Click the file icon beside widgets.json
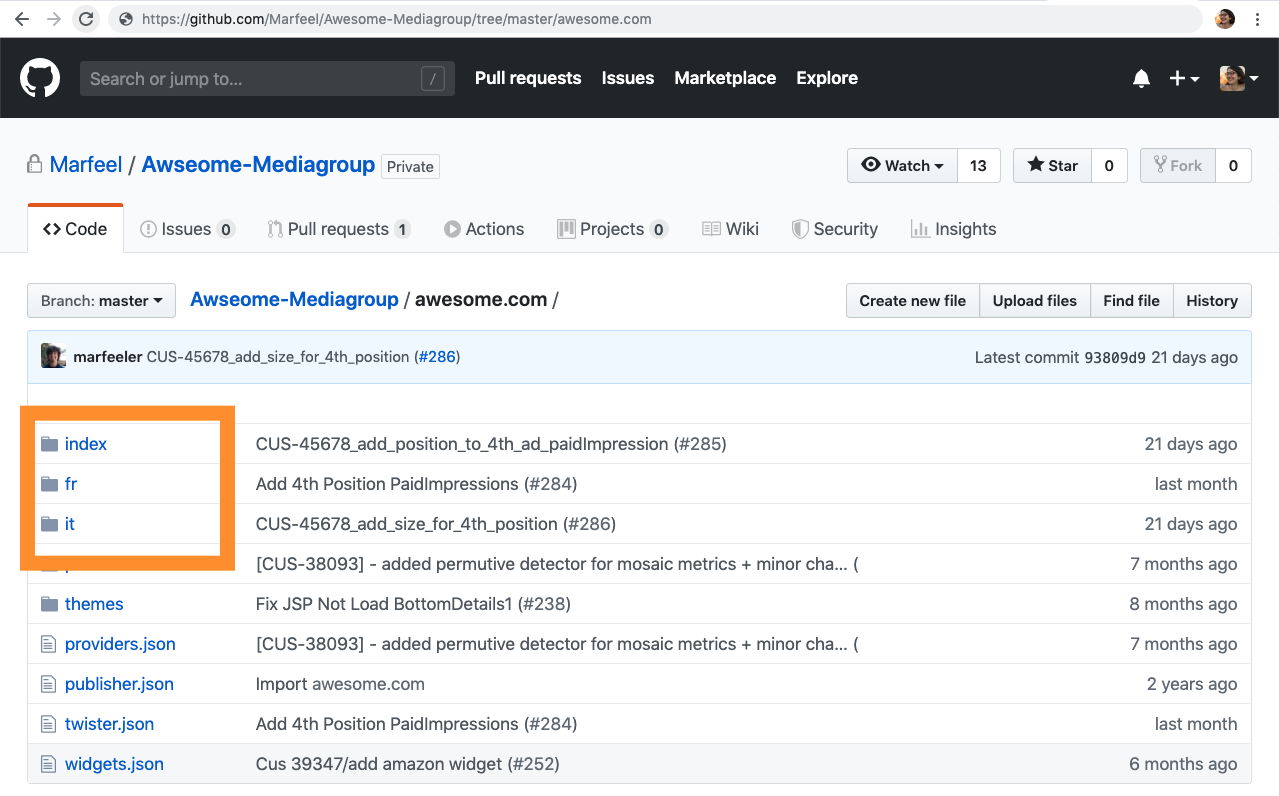 pos(48,764)
